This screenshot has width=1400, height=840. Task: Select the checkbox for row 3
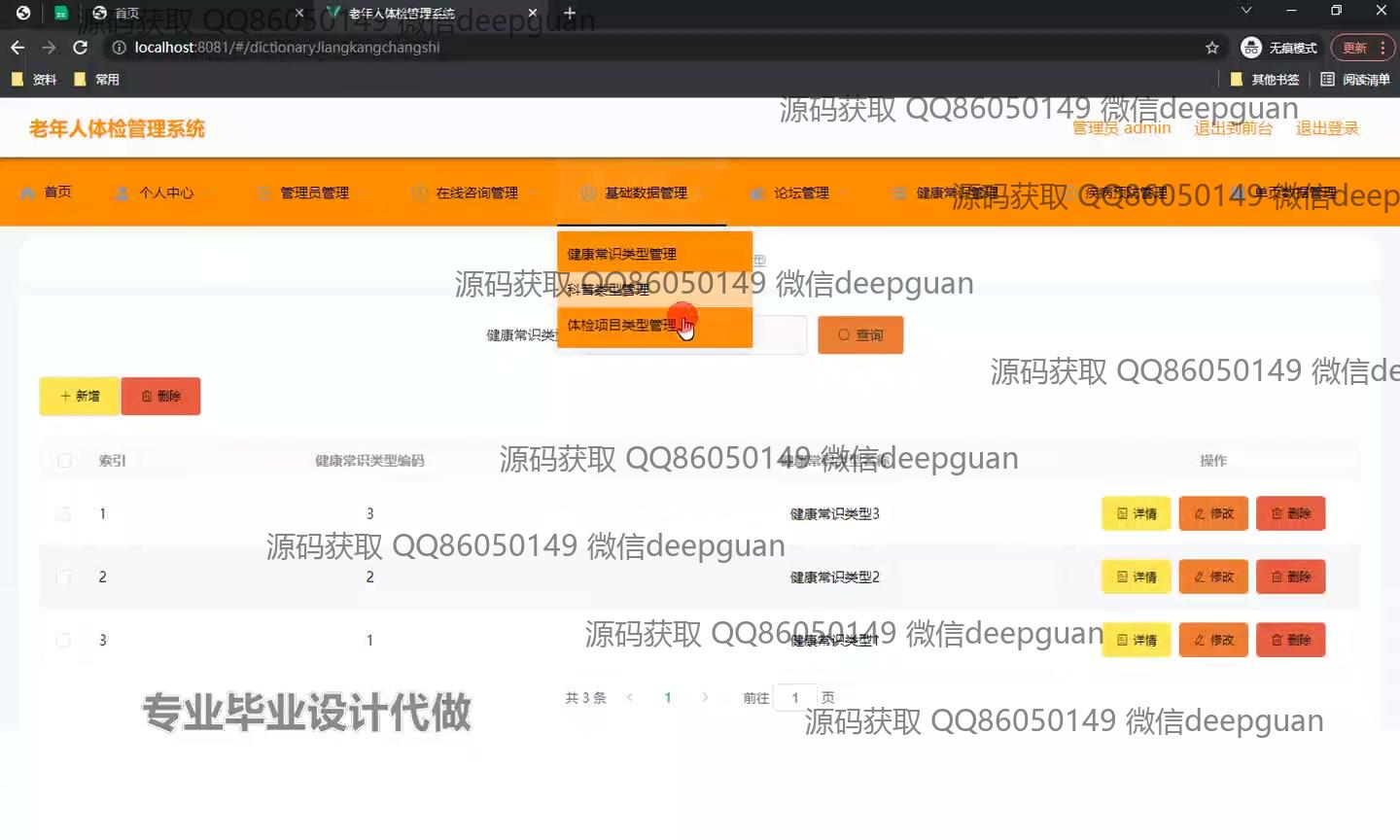point(64,641)
